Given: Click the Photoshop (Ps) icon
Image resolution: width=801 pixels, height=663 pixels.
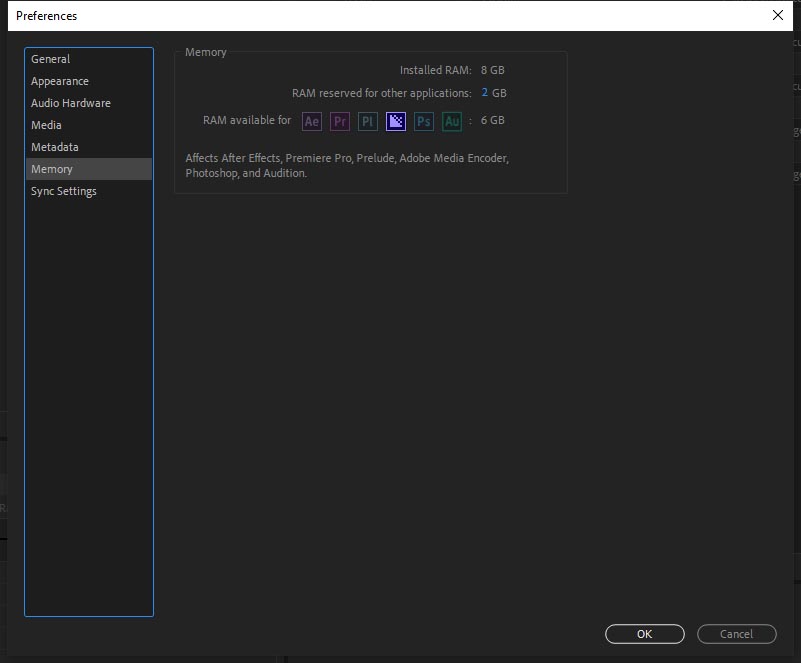Looking at the screenshot, I should point(424,121).
